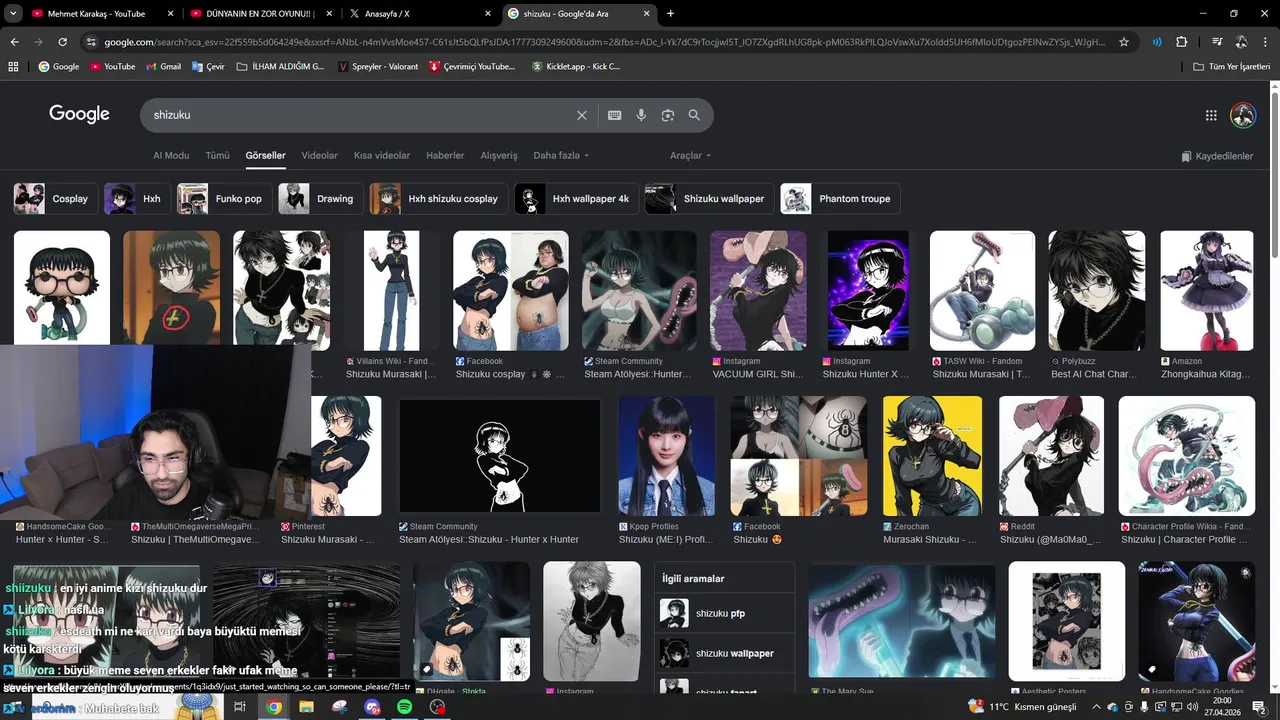This screenshot has height=720, width=1280.
Task: Open the related search shizuku pfp
Action: pos(724,613)
